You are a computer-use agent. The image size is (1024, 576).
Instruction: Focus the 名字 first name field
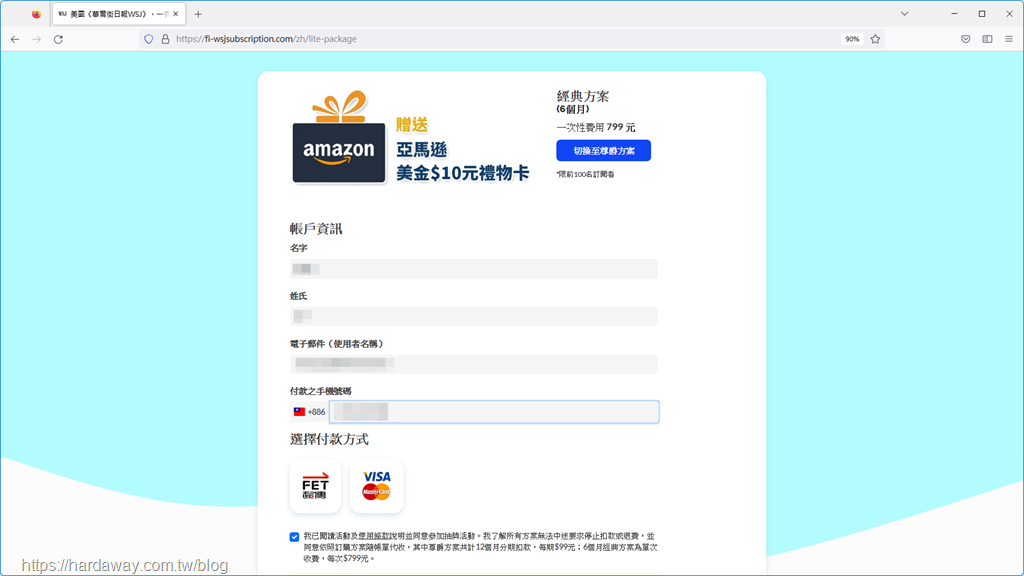[x=473, y=269]
